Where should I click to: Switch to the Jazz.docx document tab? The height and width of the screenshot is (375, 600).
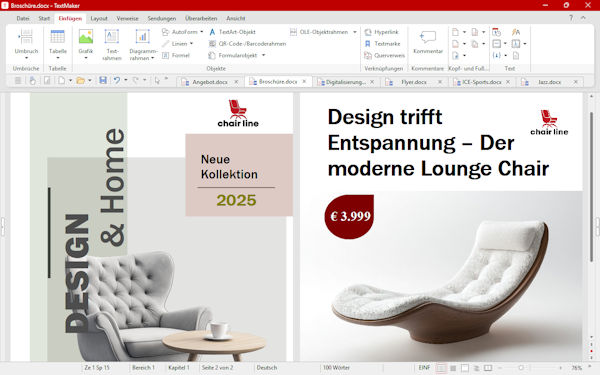click(549, 82)
